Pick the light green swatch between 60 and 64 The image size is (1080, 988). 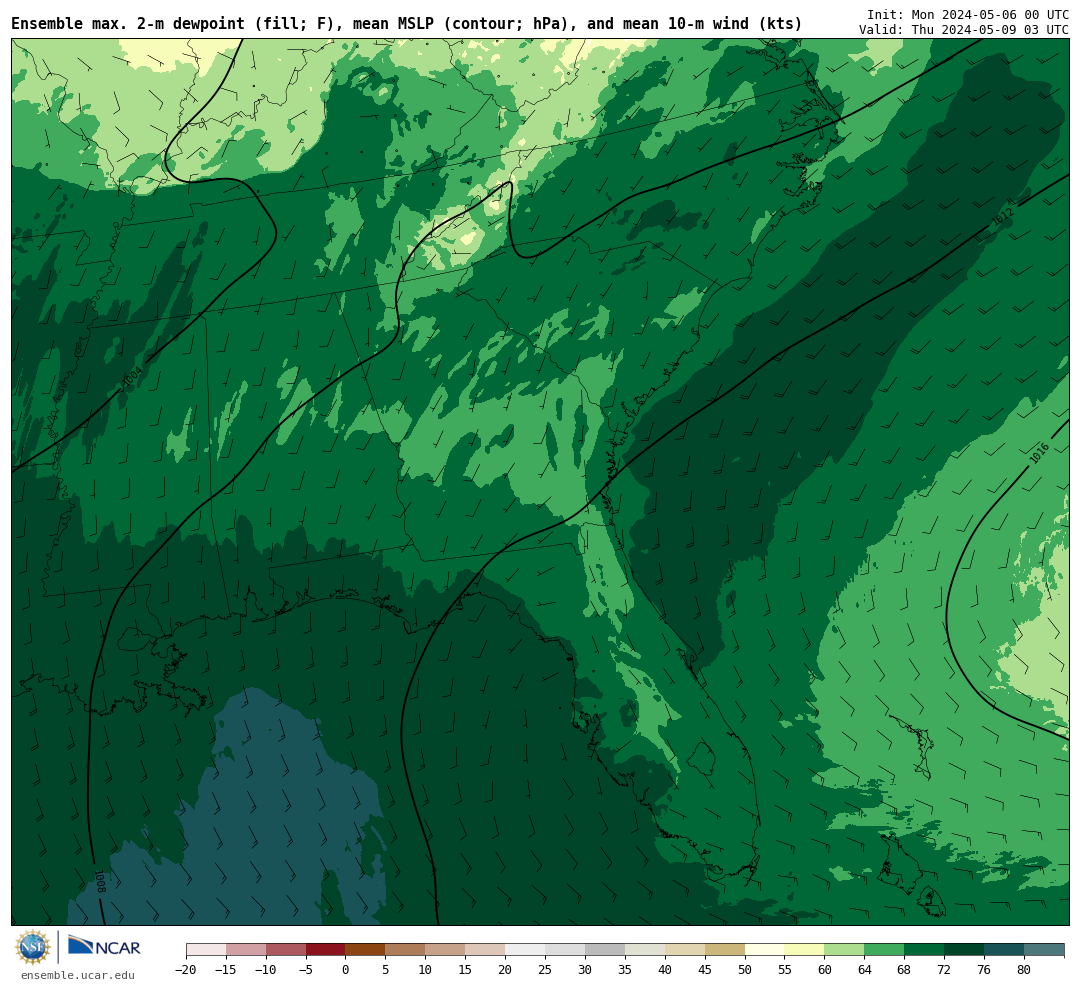click(x=845, y=950)
